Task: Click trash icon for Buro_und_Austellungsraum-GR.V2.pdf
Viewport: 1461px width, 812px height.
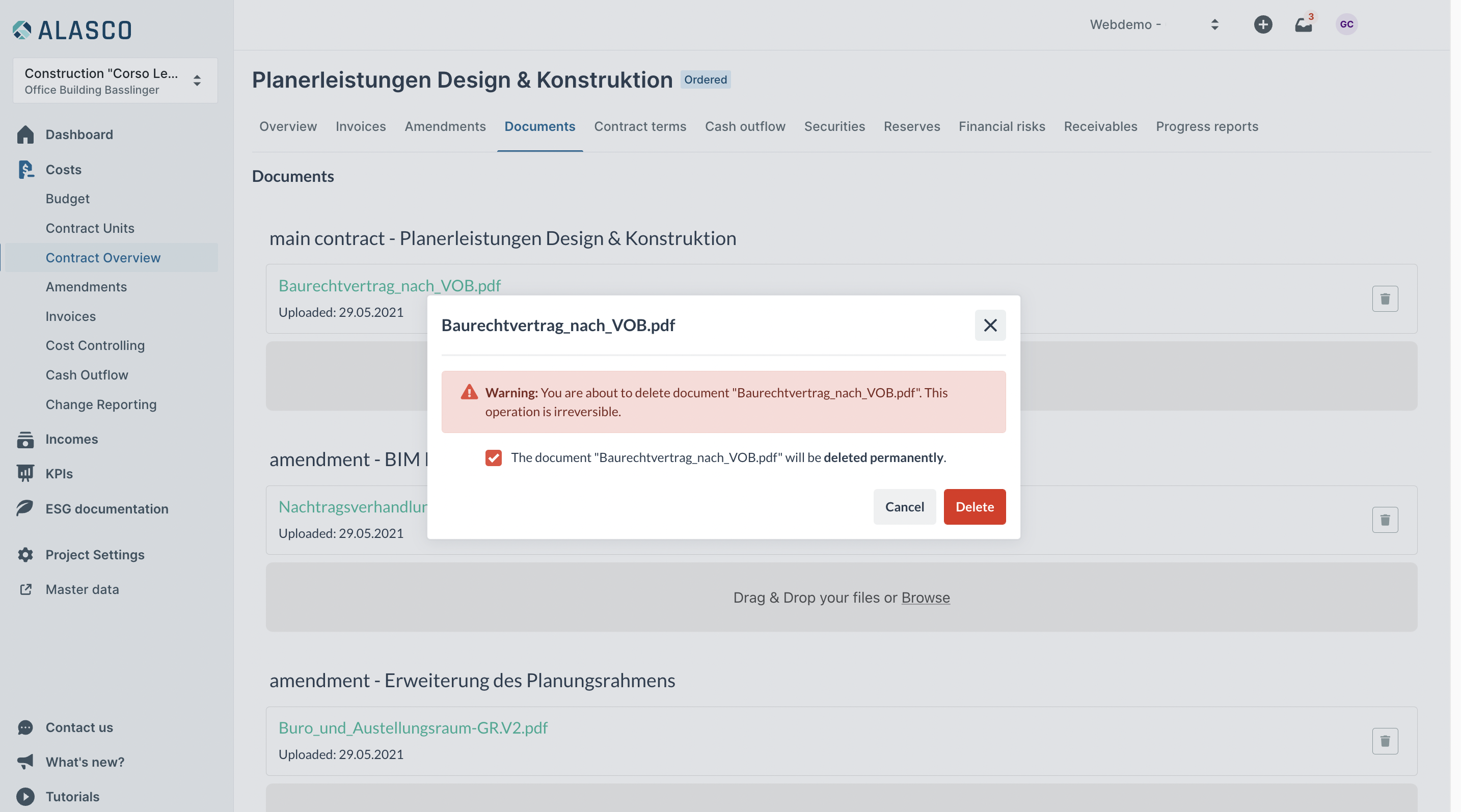Action: point(1385,741)
